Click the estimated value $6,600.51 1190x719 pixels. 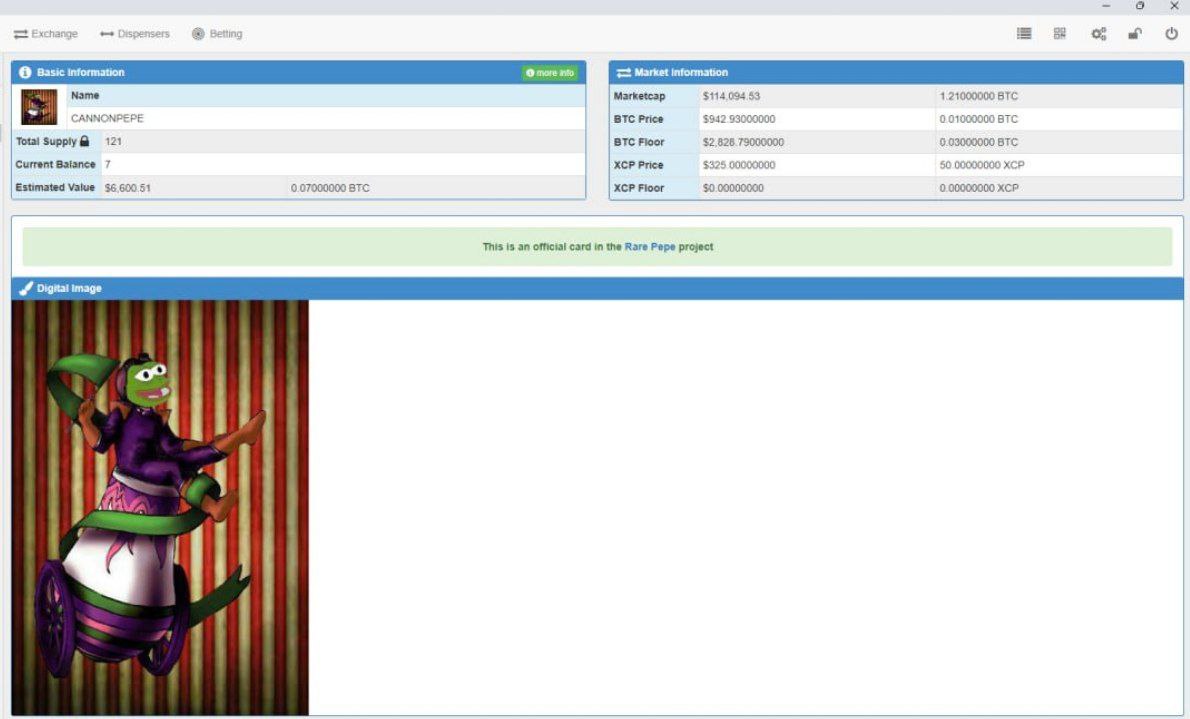(128, 188)
